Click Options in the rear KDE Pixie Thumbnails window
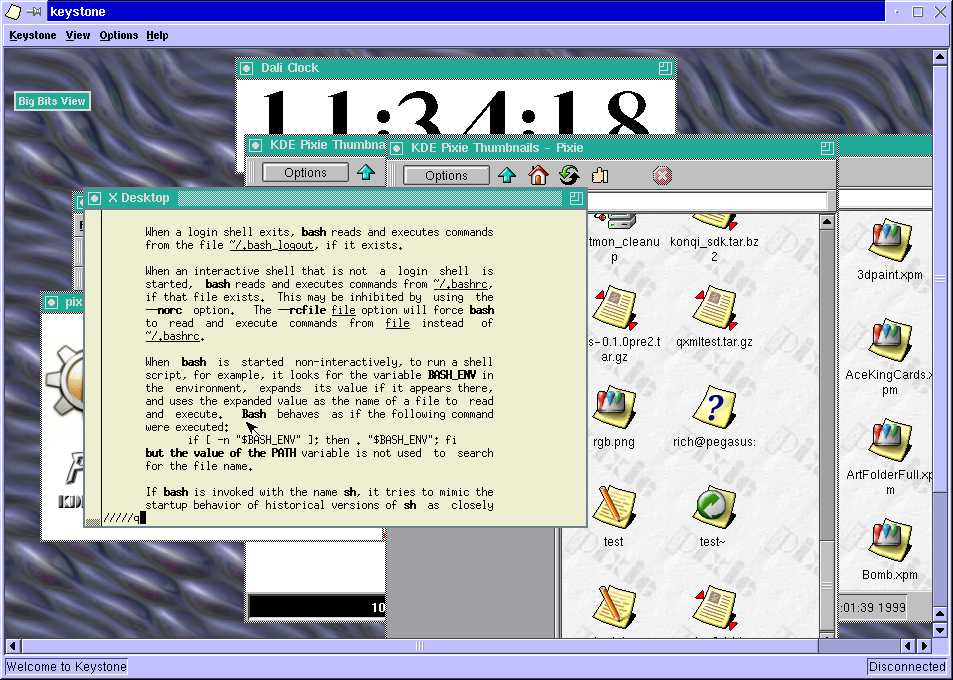This screenshot has width=953, height=680. (306, 173)
